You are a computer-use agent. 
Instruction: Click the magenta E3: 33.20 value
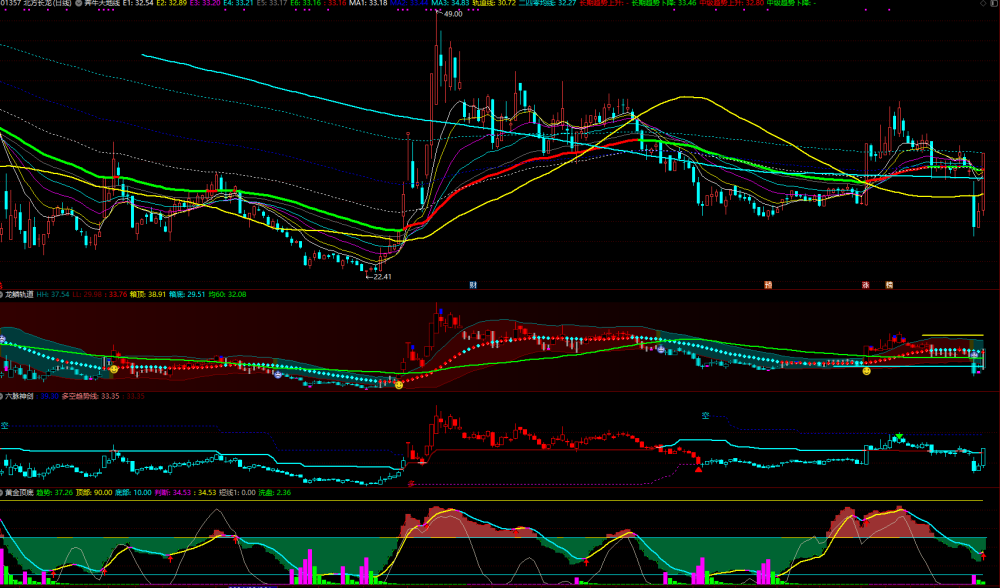click(205, 3)
